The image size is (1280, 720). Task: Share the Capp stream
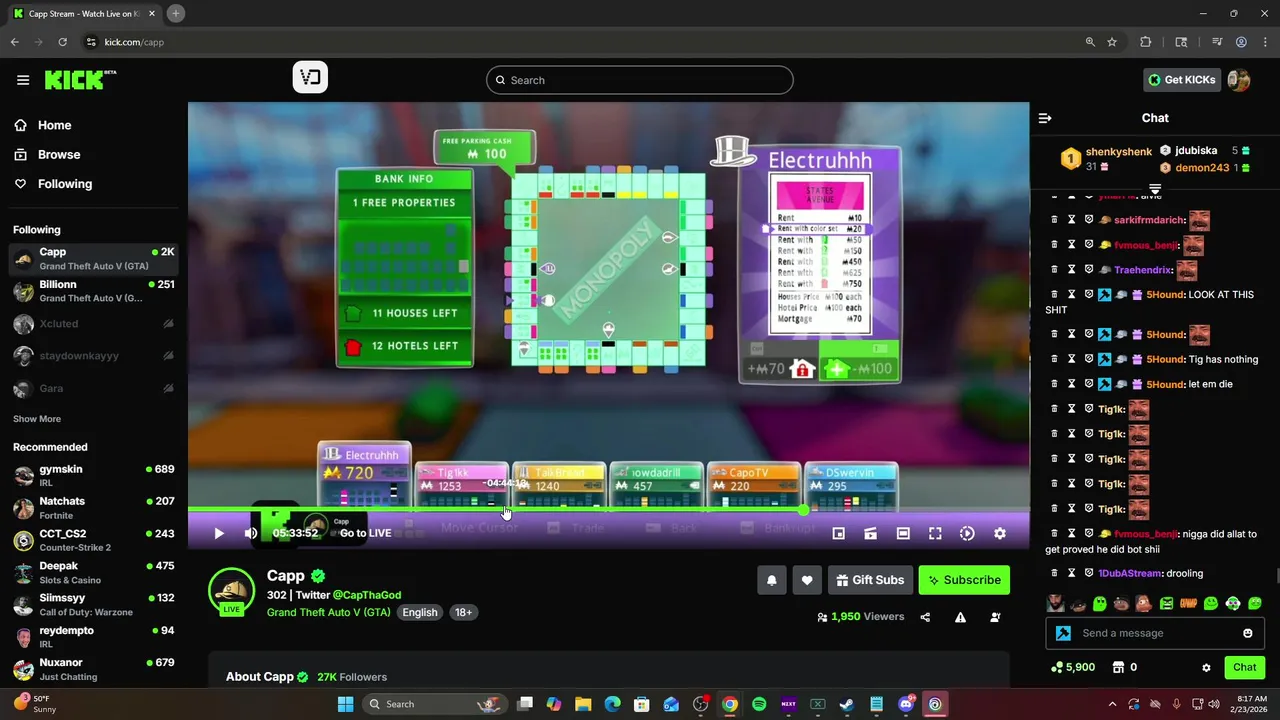[x=925, y=617]
